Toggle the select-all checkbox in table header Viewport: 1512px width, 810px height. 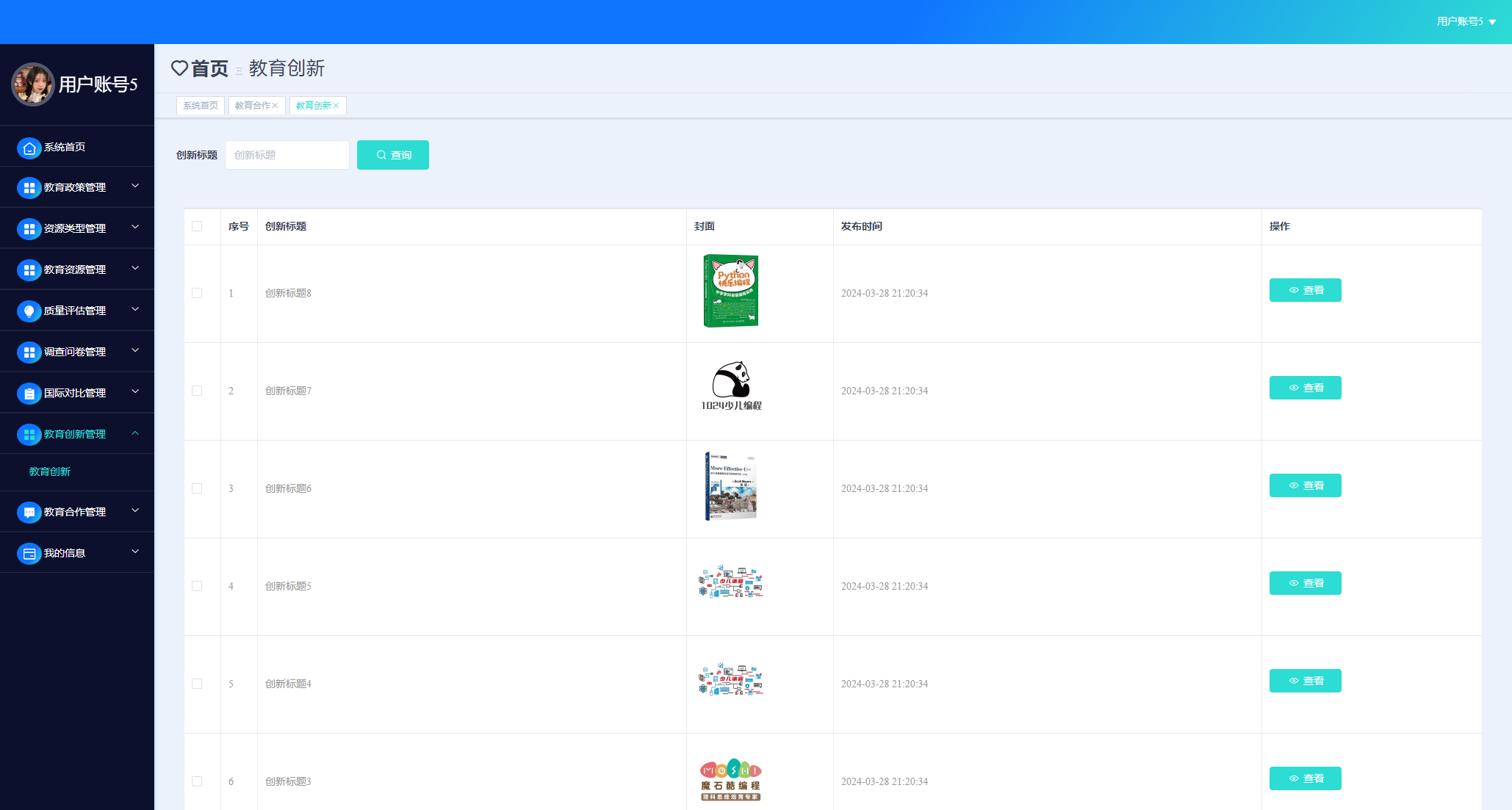coord(197,226)
